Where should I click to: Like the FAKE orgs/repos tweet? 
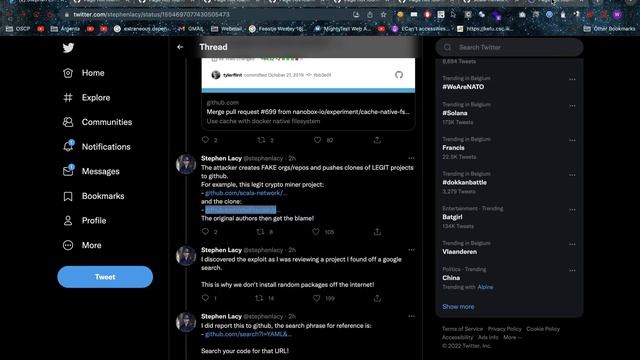pyautogui.click(x=316, y=232)
